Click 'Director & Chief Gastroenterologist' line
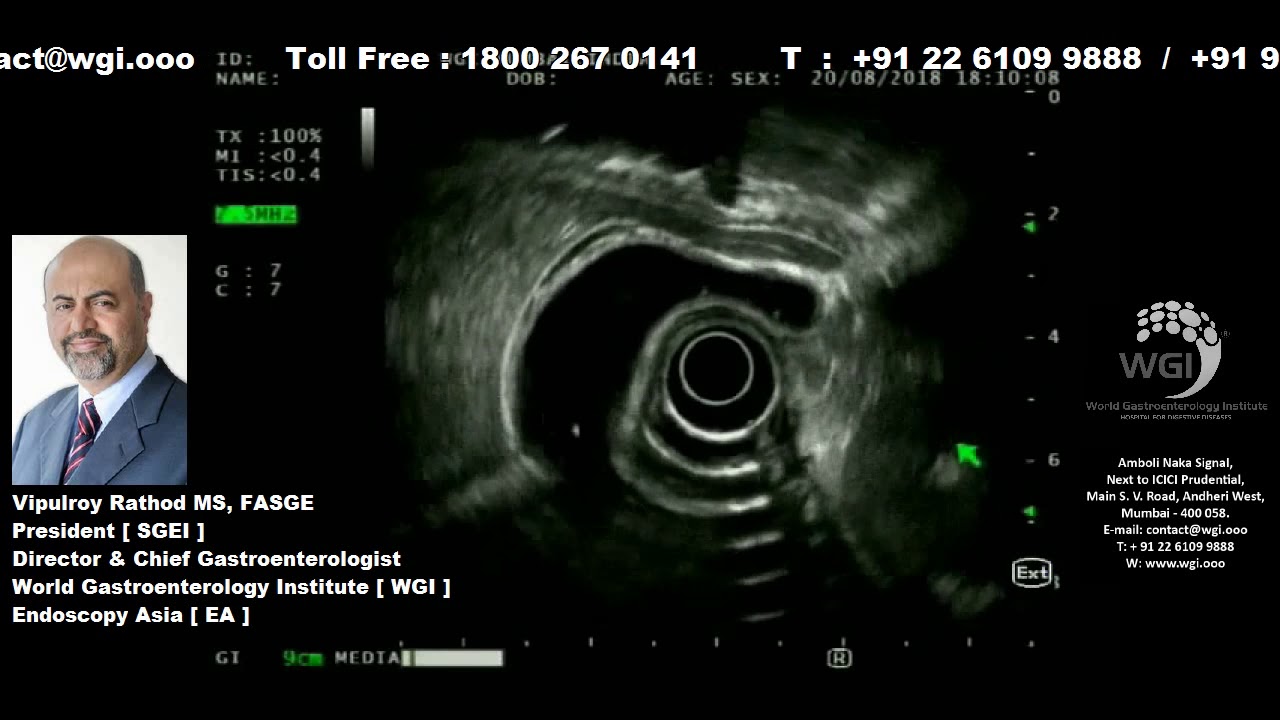This screenshot has height=720, width=1280. (206, 559)
